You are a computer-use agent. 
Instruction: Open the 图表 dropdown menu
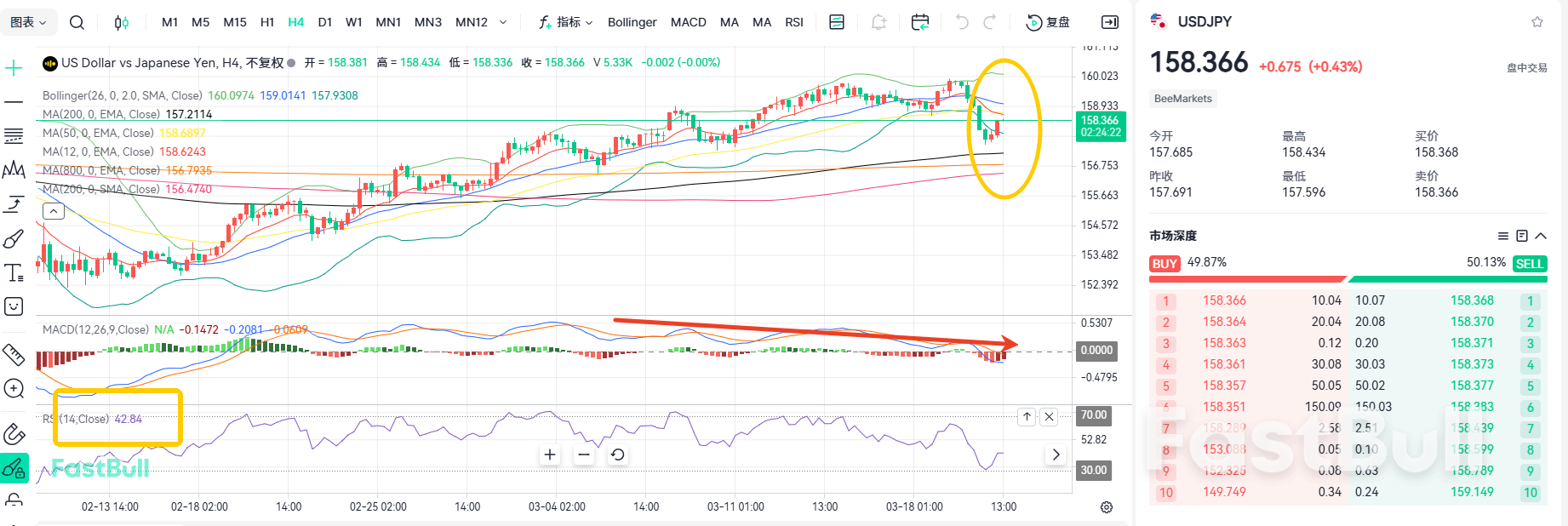coord(28,22)
